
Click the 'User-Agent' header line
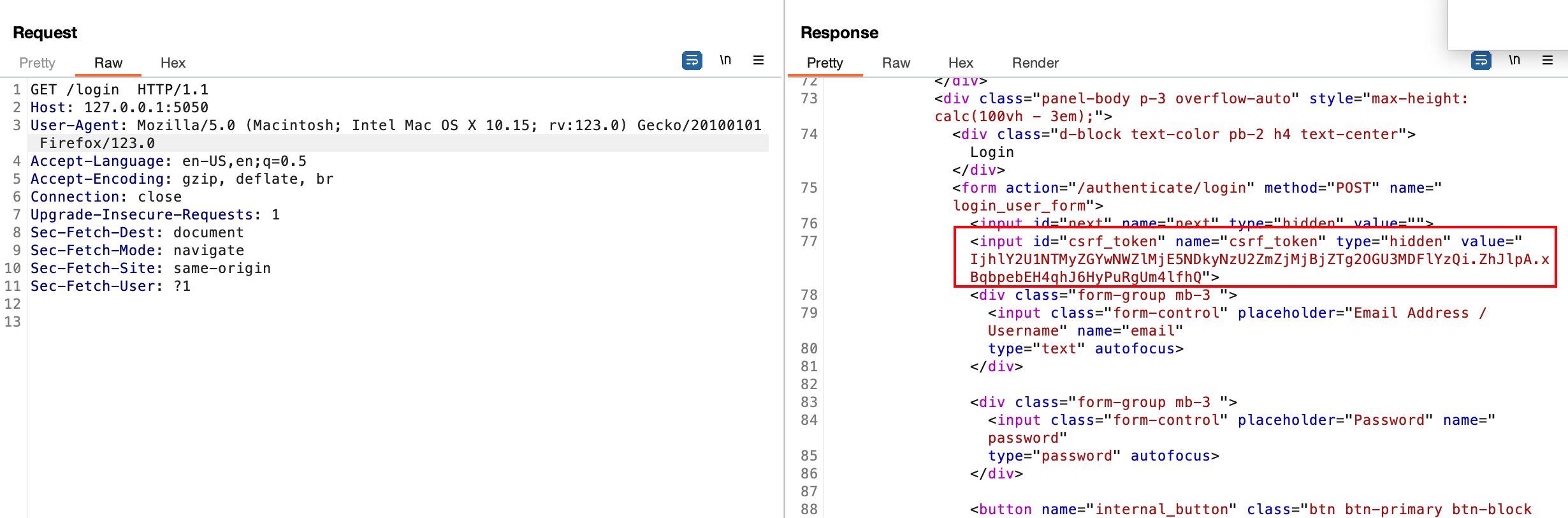click(x=396, y=126)
